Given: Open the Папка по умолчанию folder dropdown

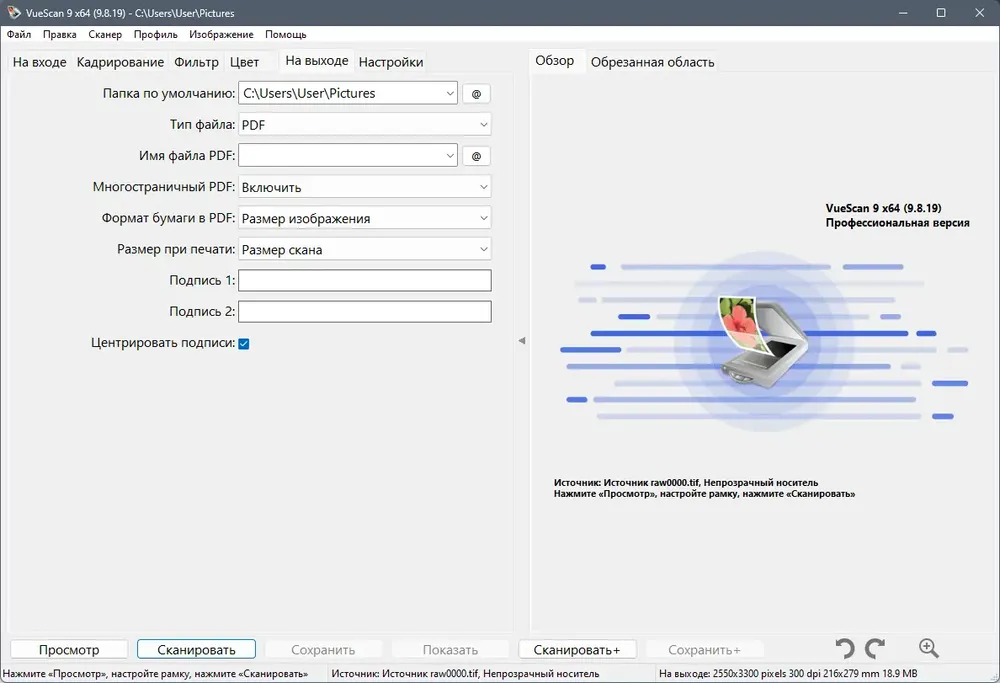Looking at the screenshot, I should pos(348,93).
